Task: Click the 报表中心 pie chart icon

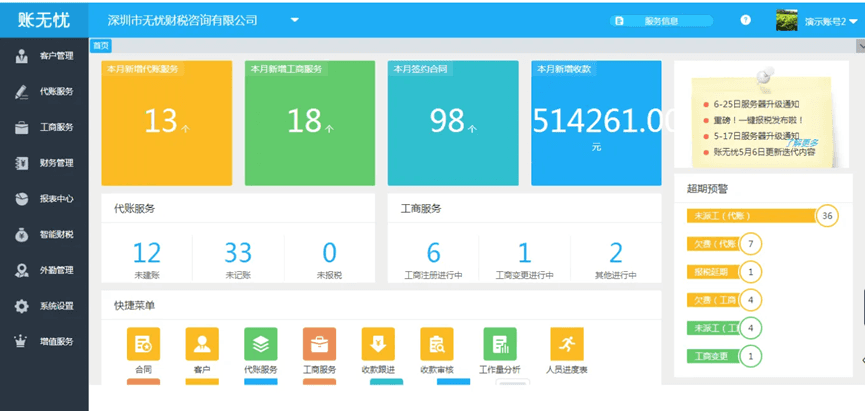Action: click(22, 199)
